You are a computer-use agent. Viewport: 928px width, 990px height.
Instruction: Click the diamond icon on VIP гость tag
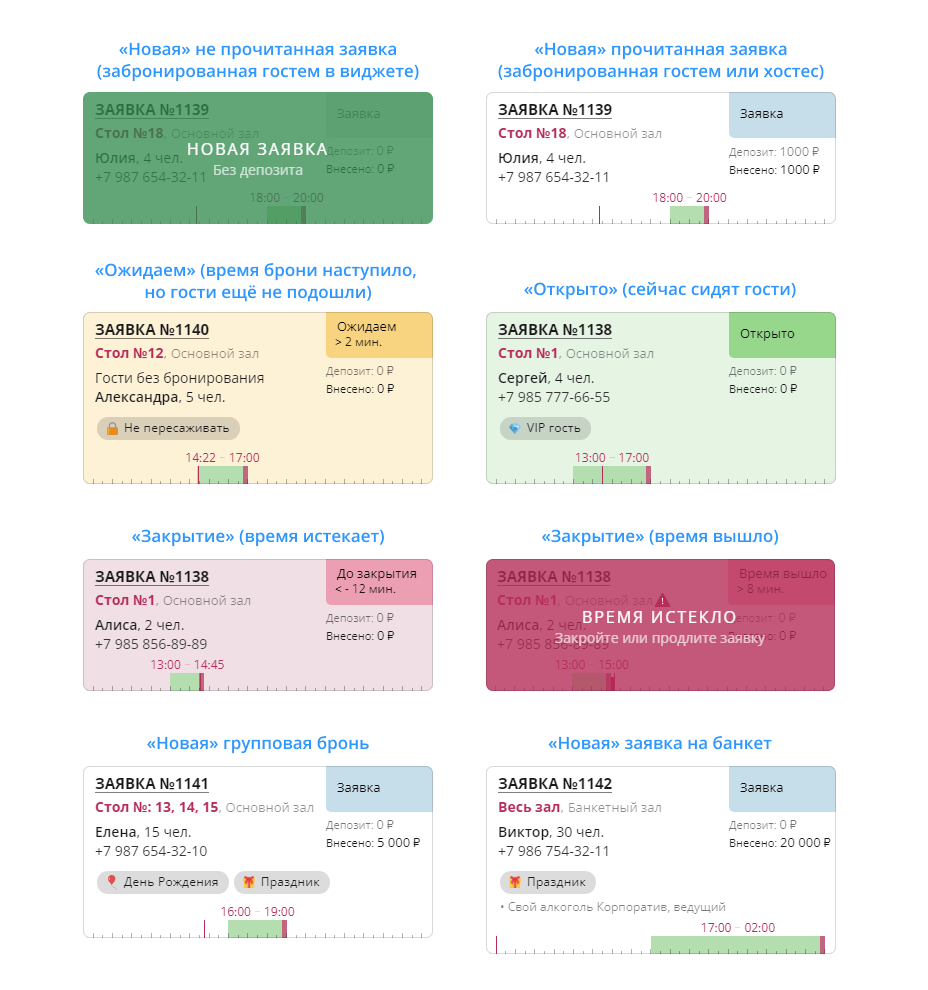point(515,428)
